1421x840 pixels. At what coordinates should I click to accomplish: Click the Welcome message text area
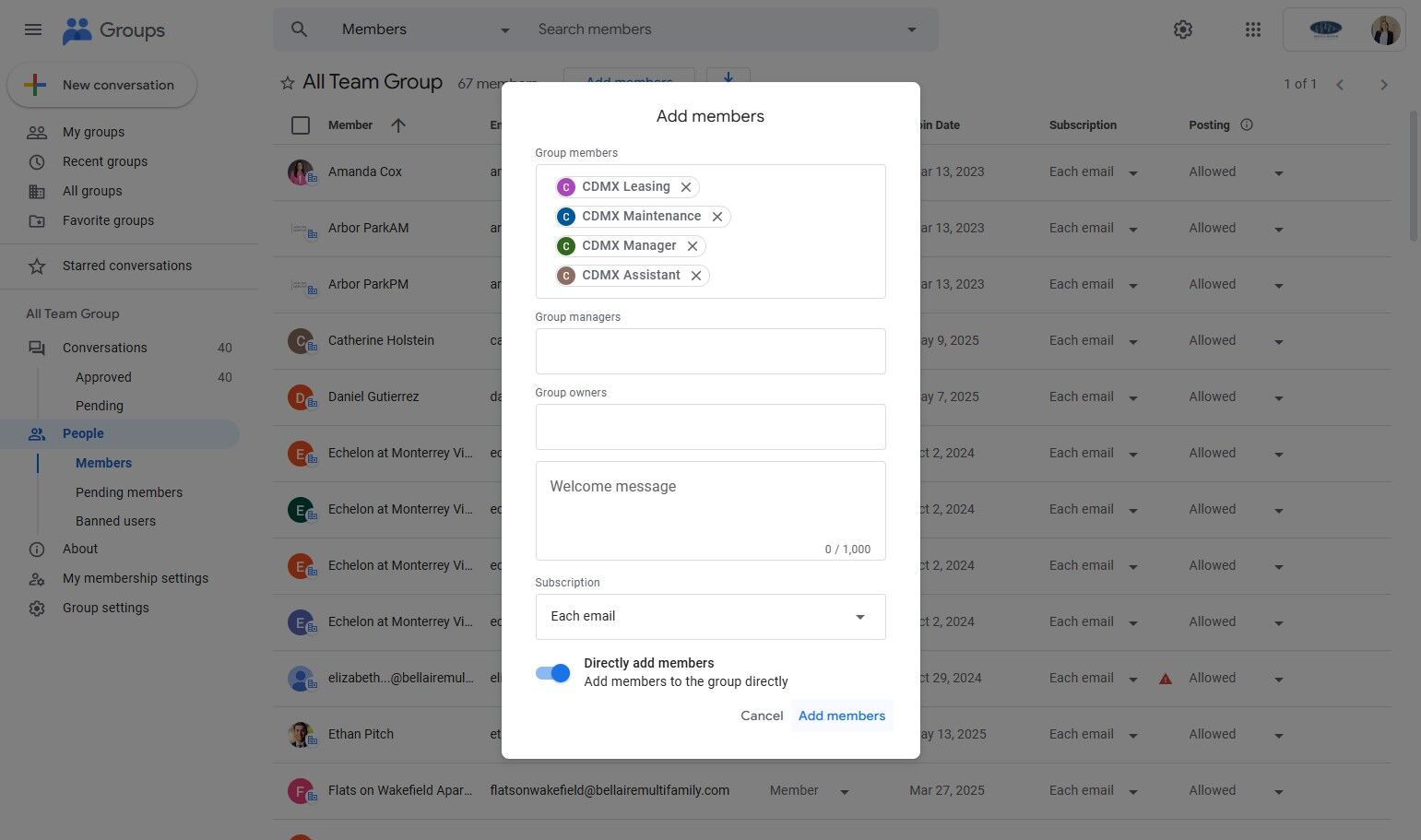(x=710, y=510)
